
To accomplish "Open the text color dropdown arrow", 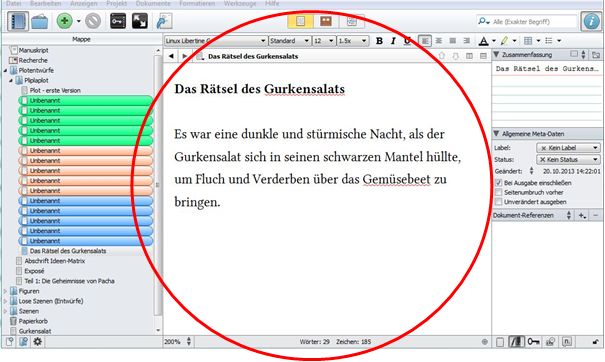I will point(493,41).
